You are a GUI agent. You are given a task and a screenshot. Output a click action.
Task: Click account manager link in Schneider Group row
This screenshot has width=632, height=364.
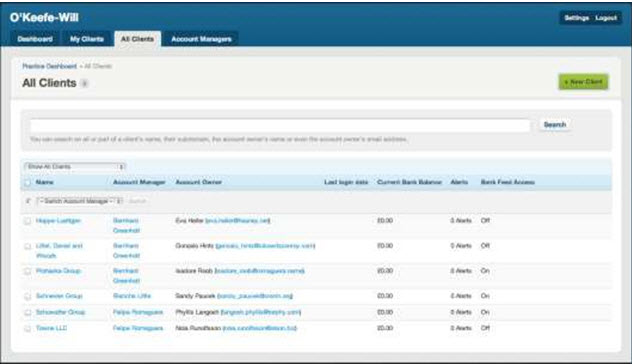tap(132, 296)
